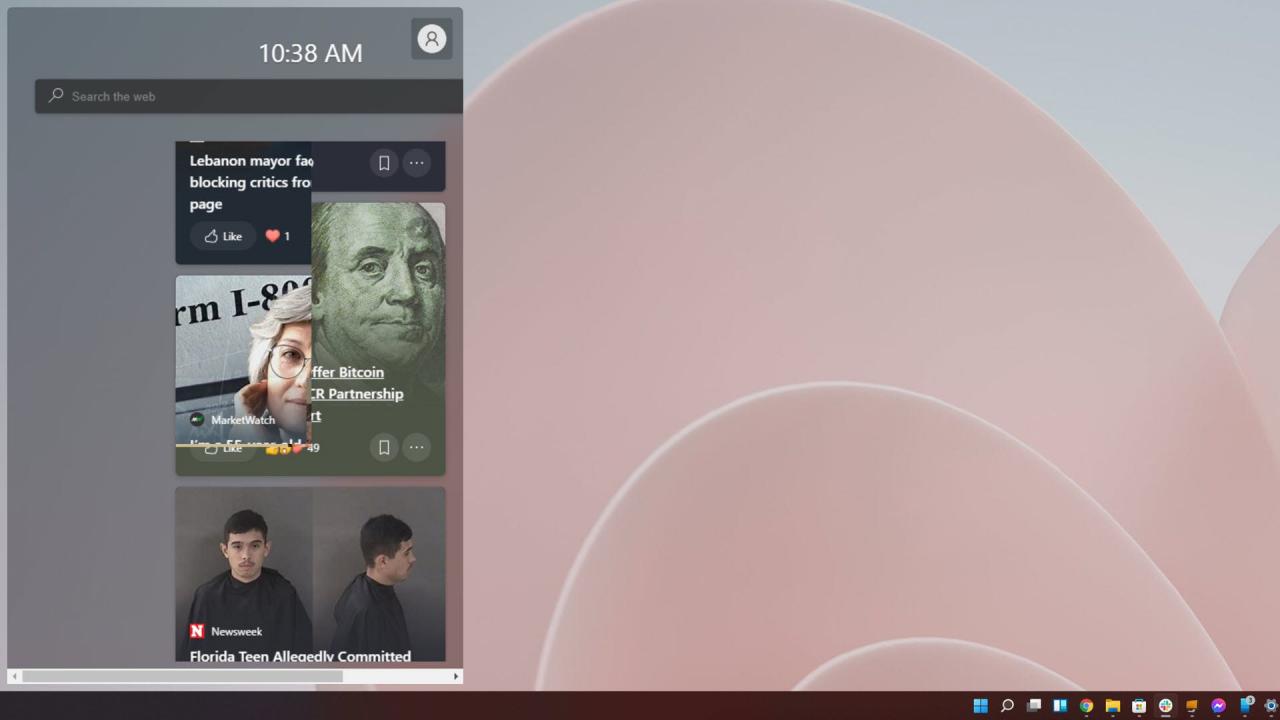Bookmark the Lebanon mayor article
The height and width of the screenshot is (720, 1280).
pyautogui.click(x=384, y=163)
